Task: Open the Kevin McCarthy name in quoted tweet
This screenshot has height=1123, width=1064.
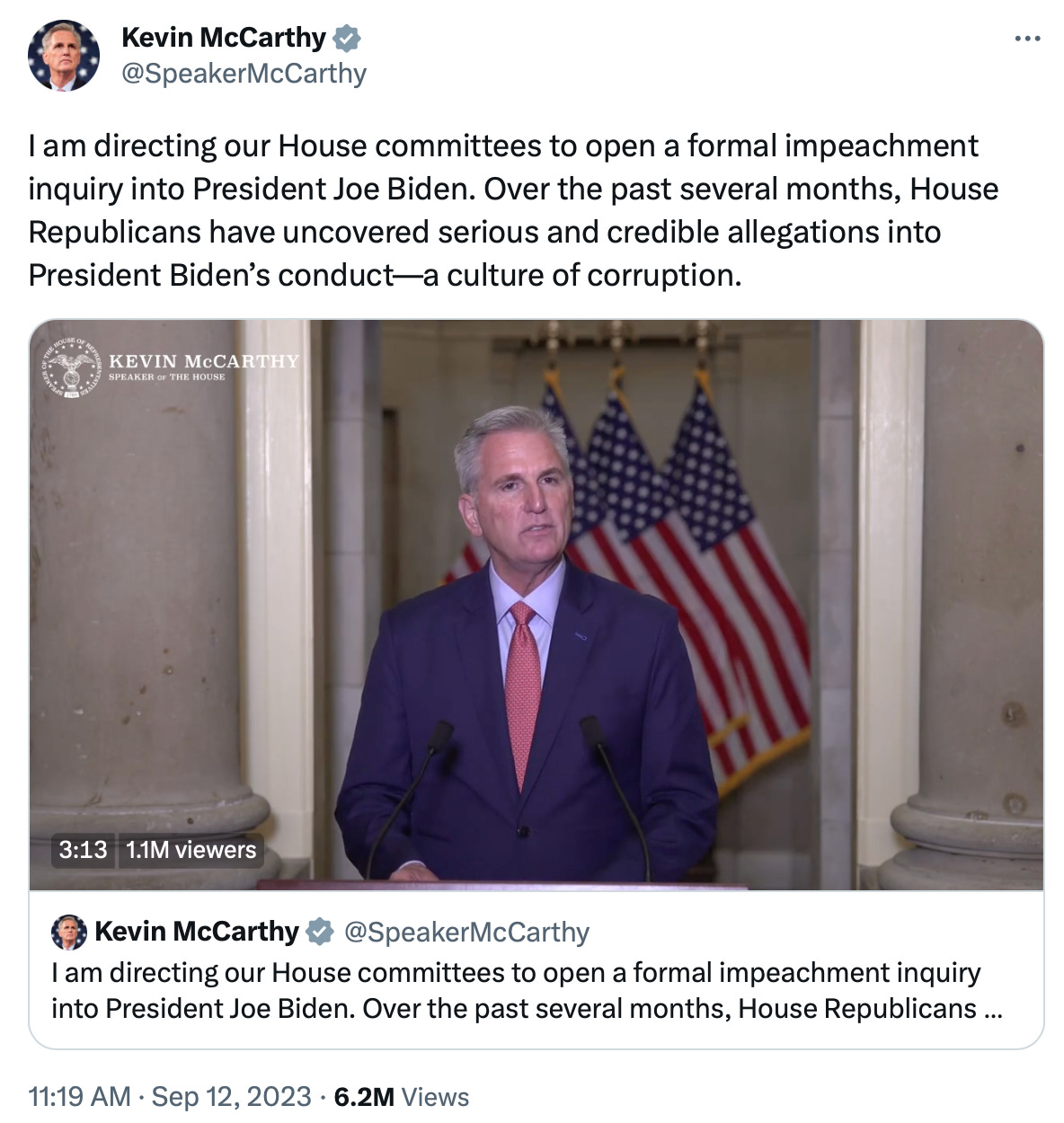Action: point(196,932)
